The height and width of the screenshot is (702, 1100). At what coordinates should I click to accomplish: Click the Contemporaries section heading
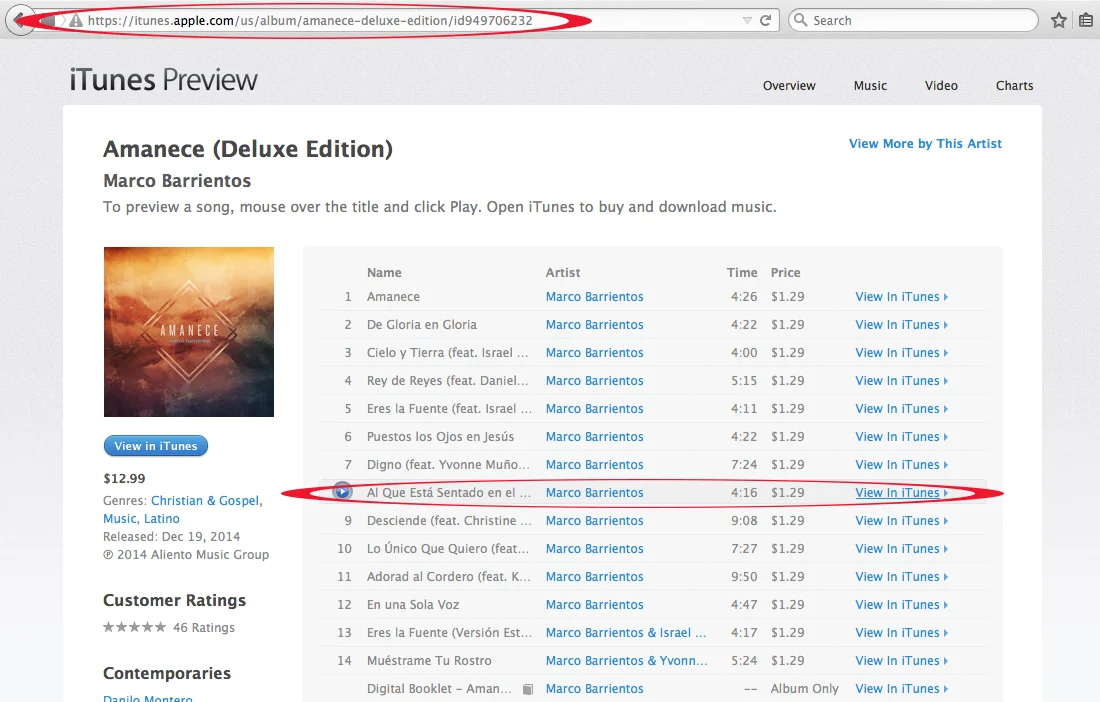[167, 673]
